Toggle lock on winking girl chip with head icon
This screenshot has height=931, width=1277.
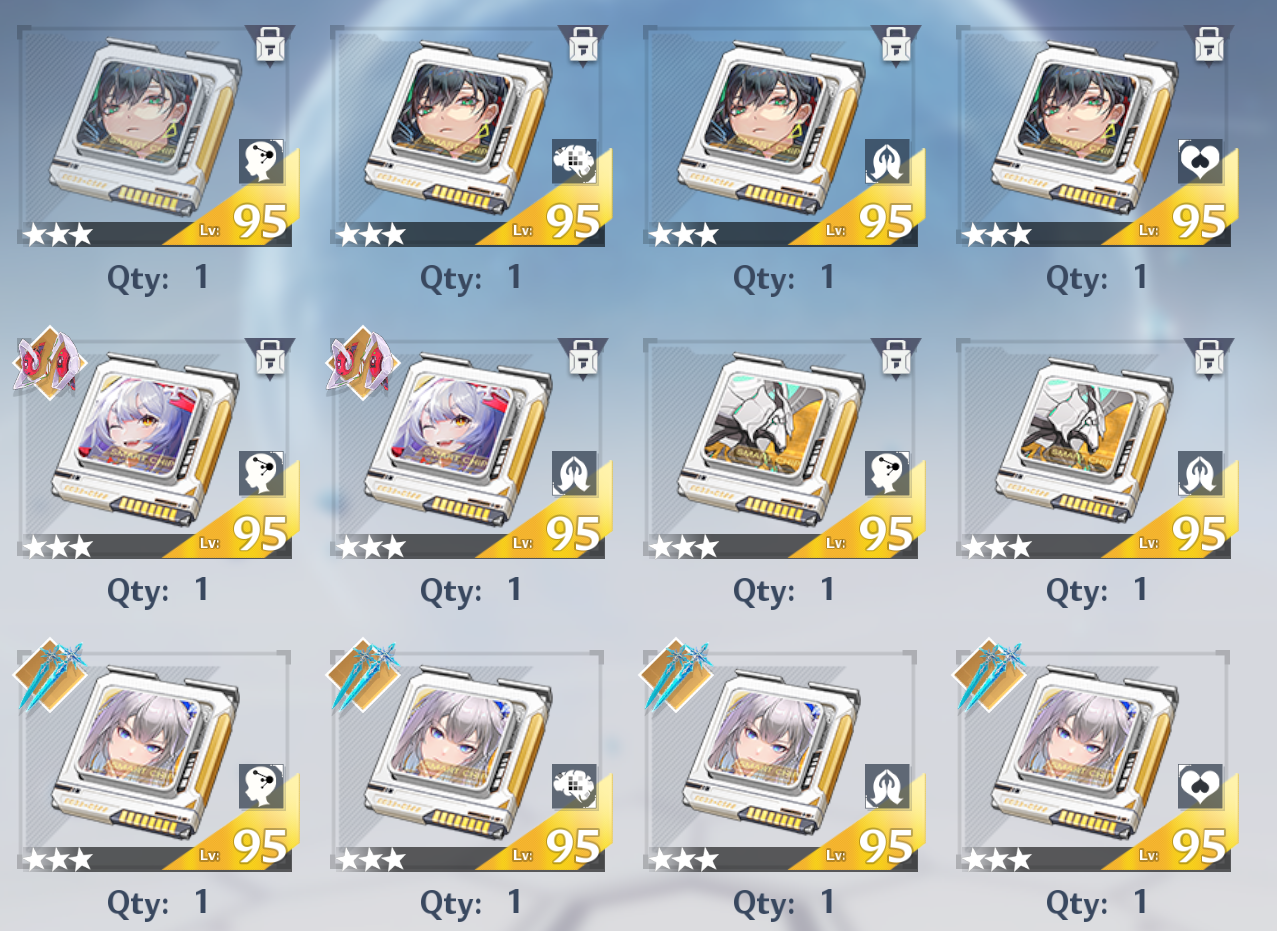point(269,358)
